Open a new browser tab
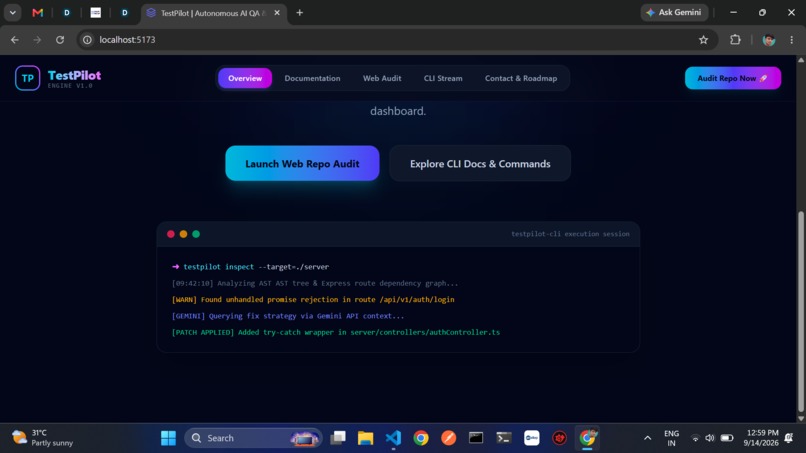806x453 pixels. (300, 13)
